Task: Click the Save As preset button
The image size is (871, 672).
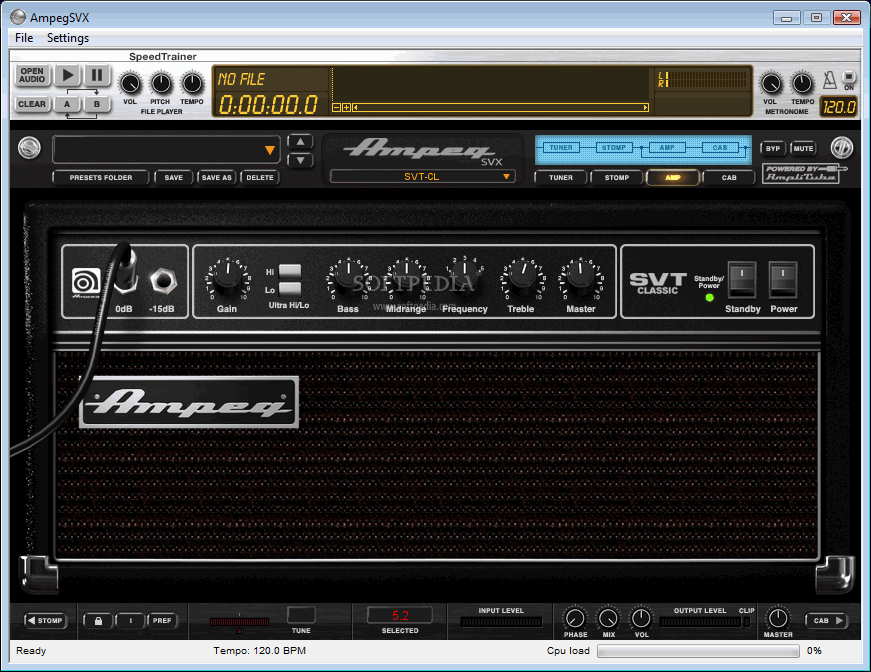Action: pos(216,178)
